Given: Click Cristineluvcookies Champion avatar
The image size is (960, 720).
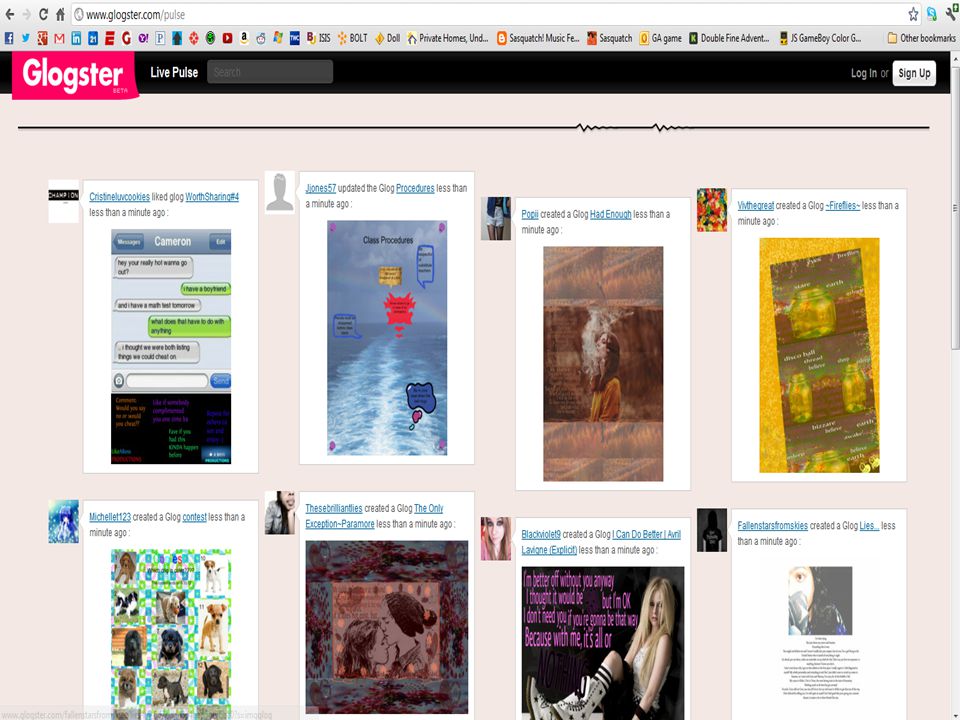Looking at the screenshot, I should [x=64, y=201].
